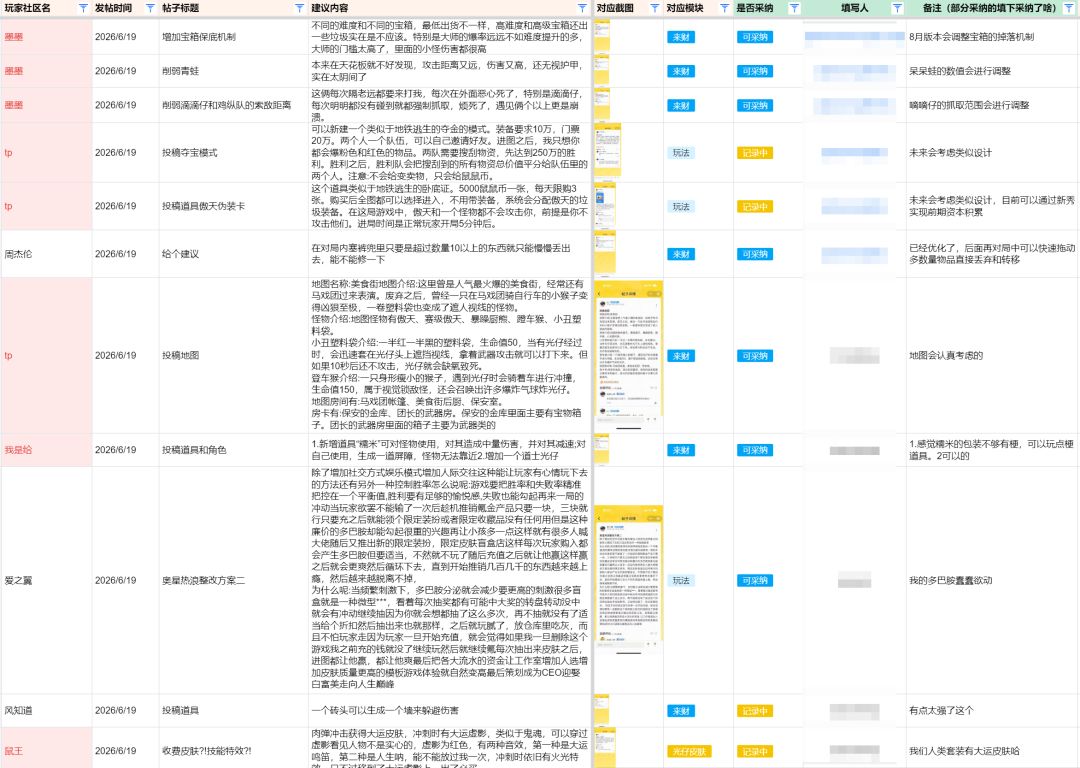
Task: Click 可采纳 status in 周杰伦 row
Action: [755, 254]
